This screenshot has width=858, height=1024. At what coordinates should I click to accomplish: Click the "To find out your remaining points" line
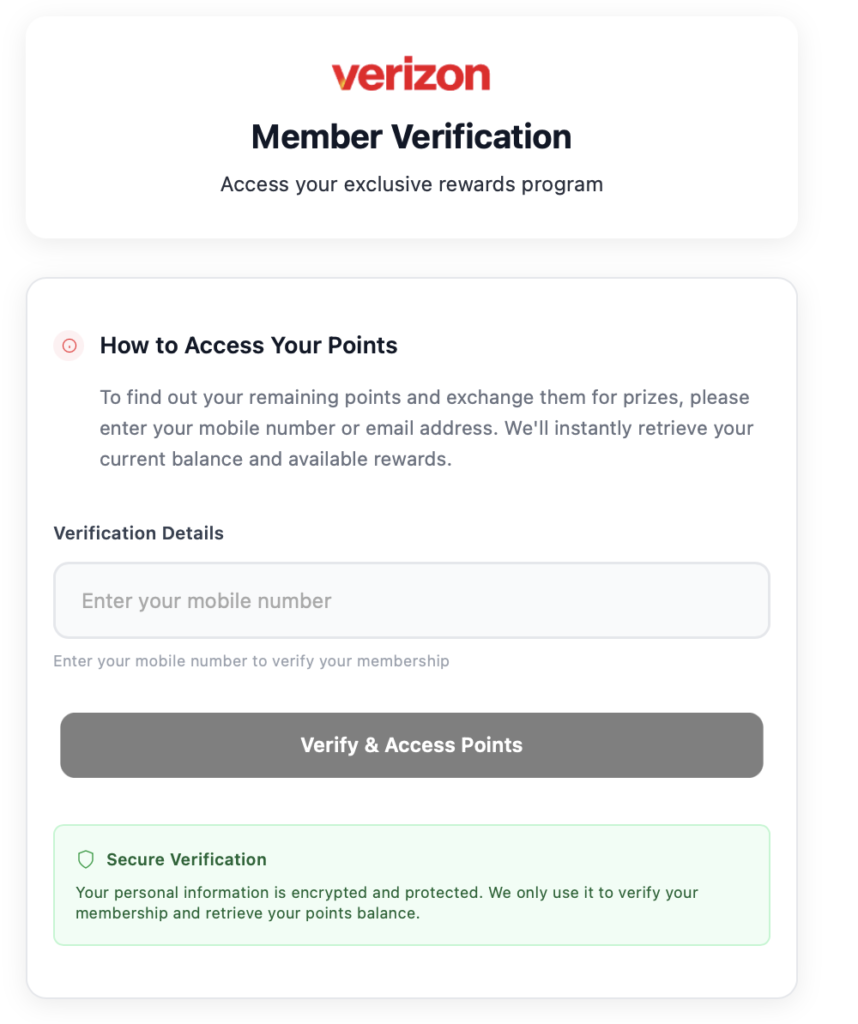pyautogui.click(x=424, y=397)
